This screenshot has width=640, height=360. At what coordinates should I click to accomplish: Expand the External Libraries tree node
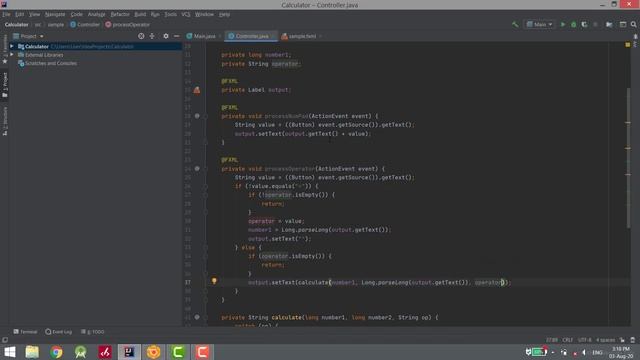(12, 55)
